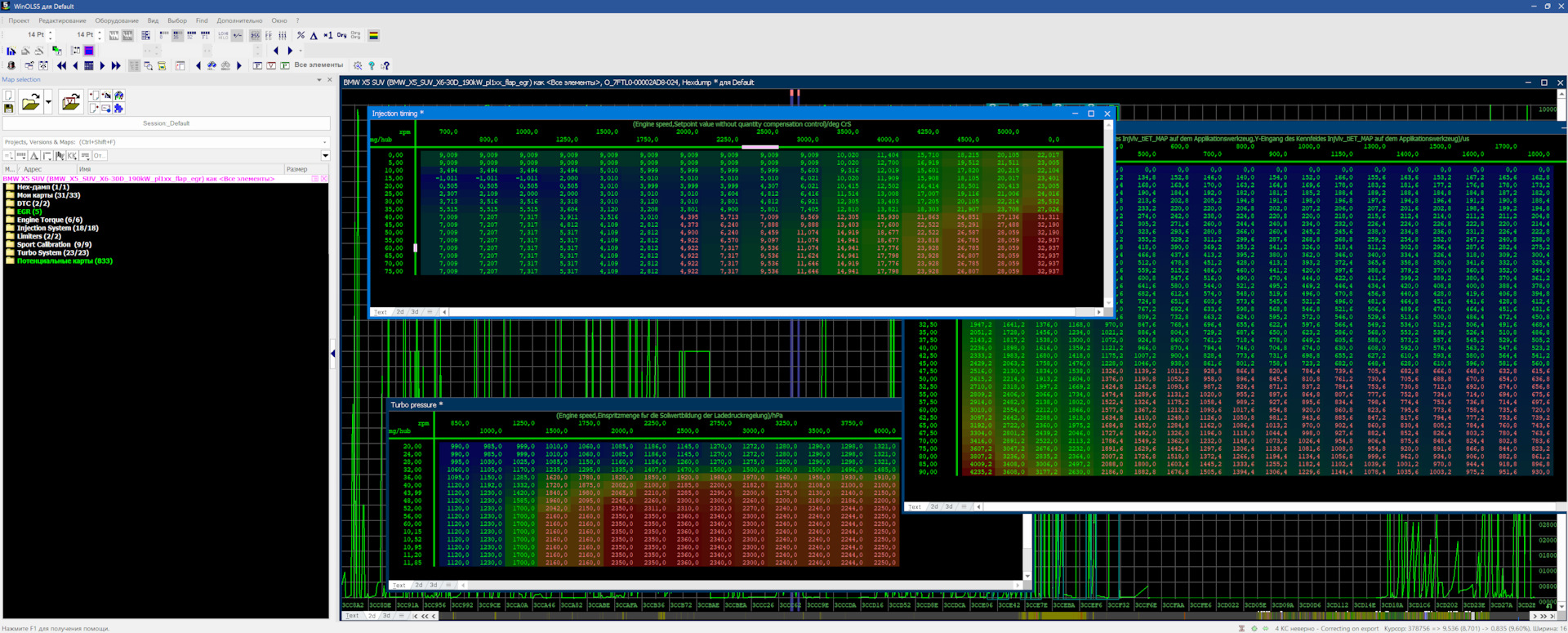Toggle the x1 factor display icon
The image size is (1568, 633).
(x=327, y=35)
